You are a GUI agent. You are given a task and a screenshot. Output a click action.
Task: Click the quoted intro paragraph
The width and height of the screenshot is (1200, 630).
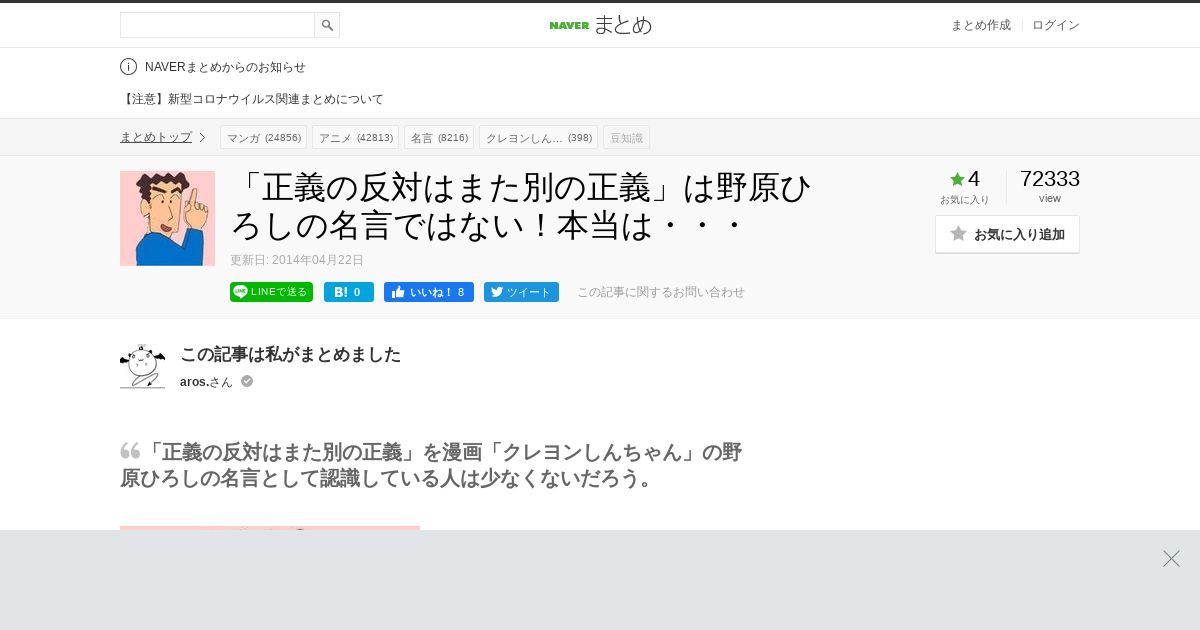(431, 465)
